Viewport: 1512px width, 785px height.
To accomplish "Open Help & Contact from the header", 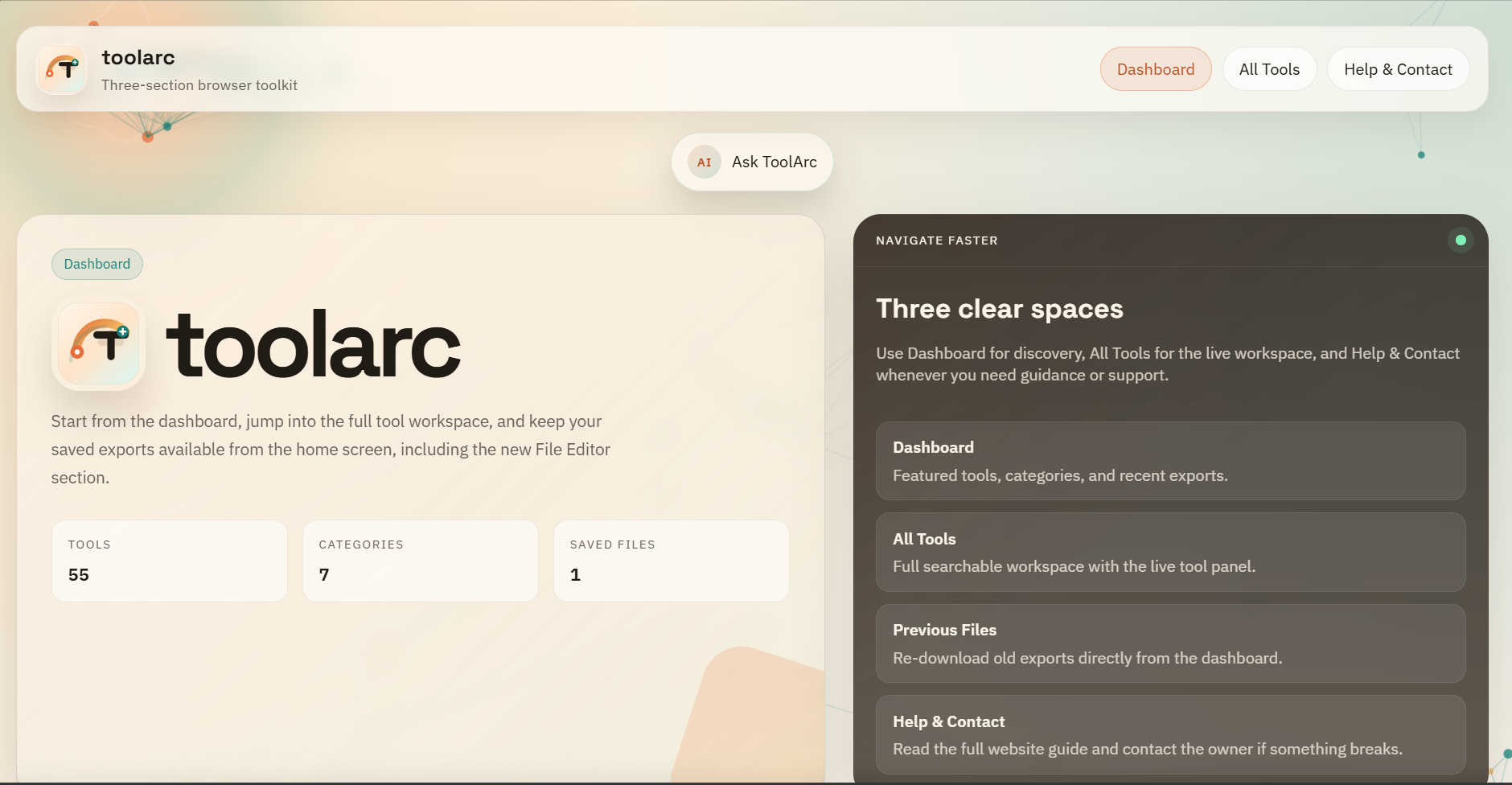I will click(1399, 69).
